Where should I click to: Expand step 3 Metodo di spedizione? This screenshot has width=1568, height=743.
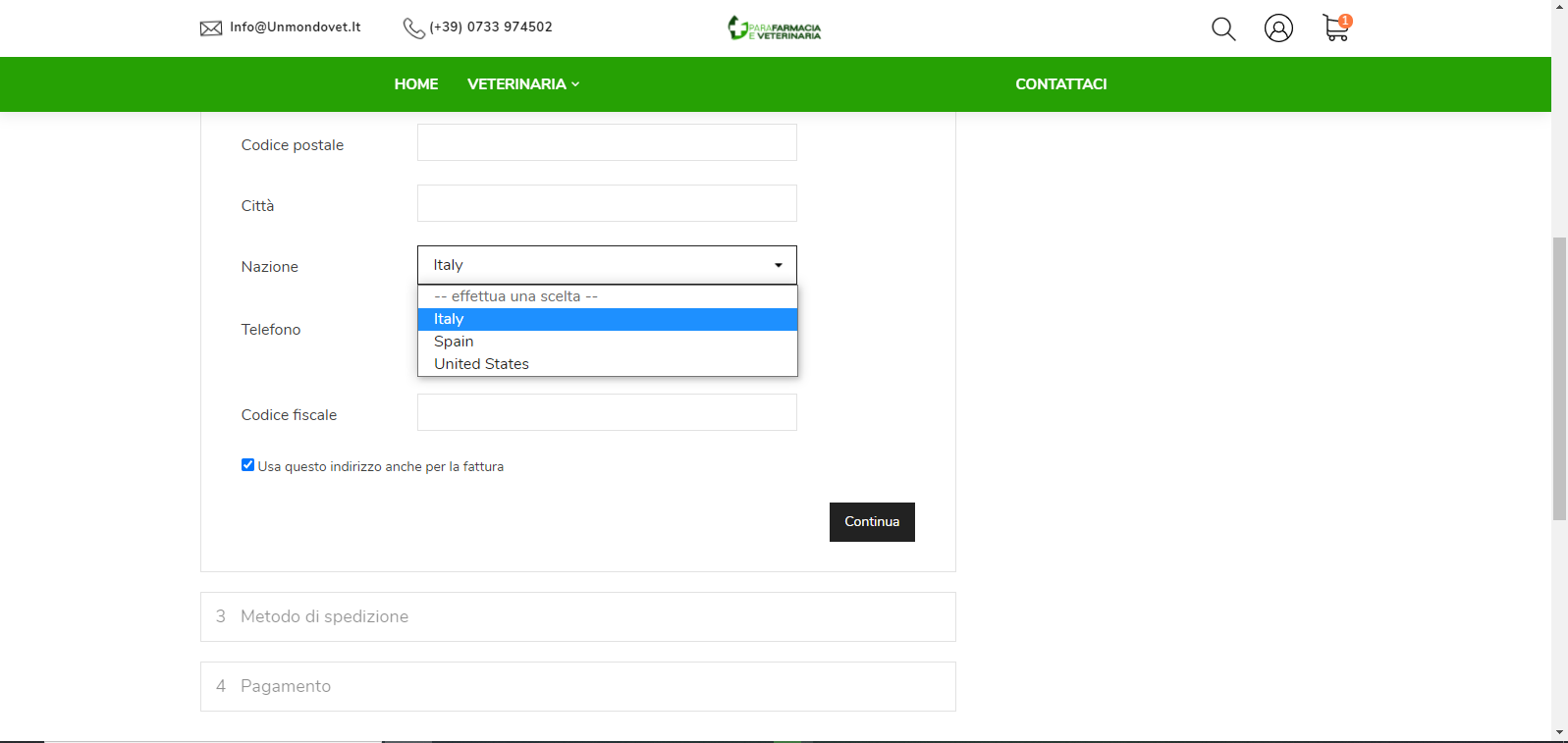pos(578,616)
